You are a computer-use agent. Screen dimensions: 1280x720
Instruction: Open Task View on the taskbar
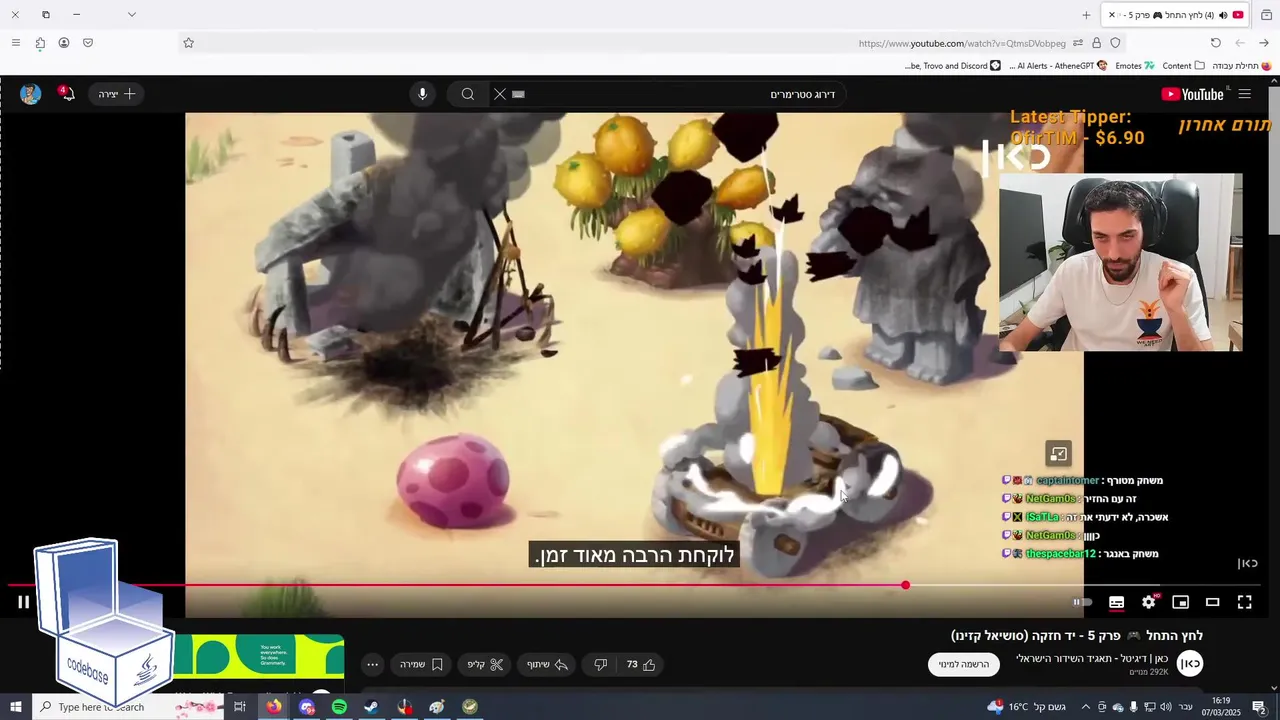pyautogui.click(x=240, y=707)
